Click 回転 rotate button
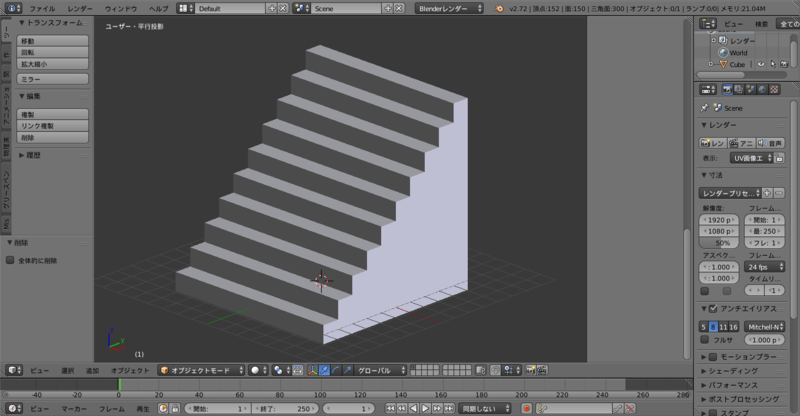Screen dimensions: 800x416 click(53, 52)
